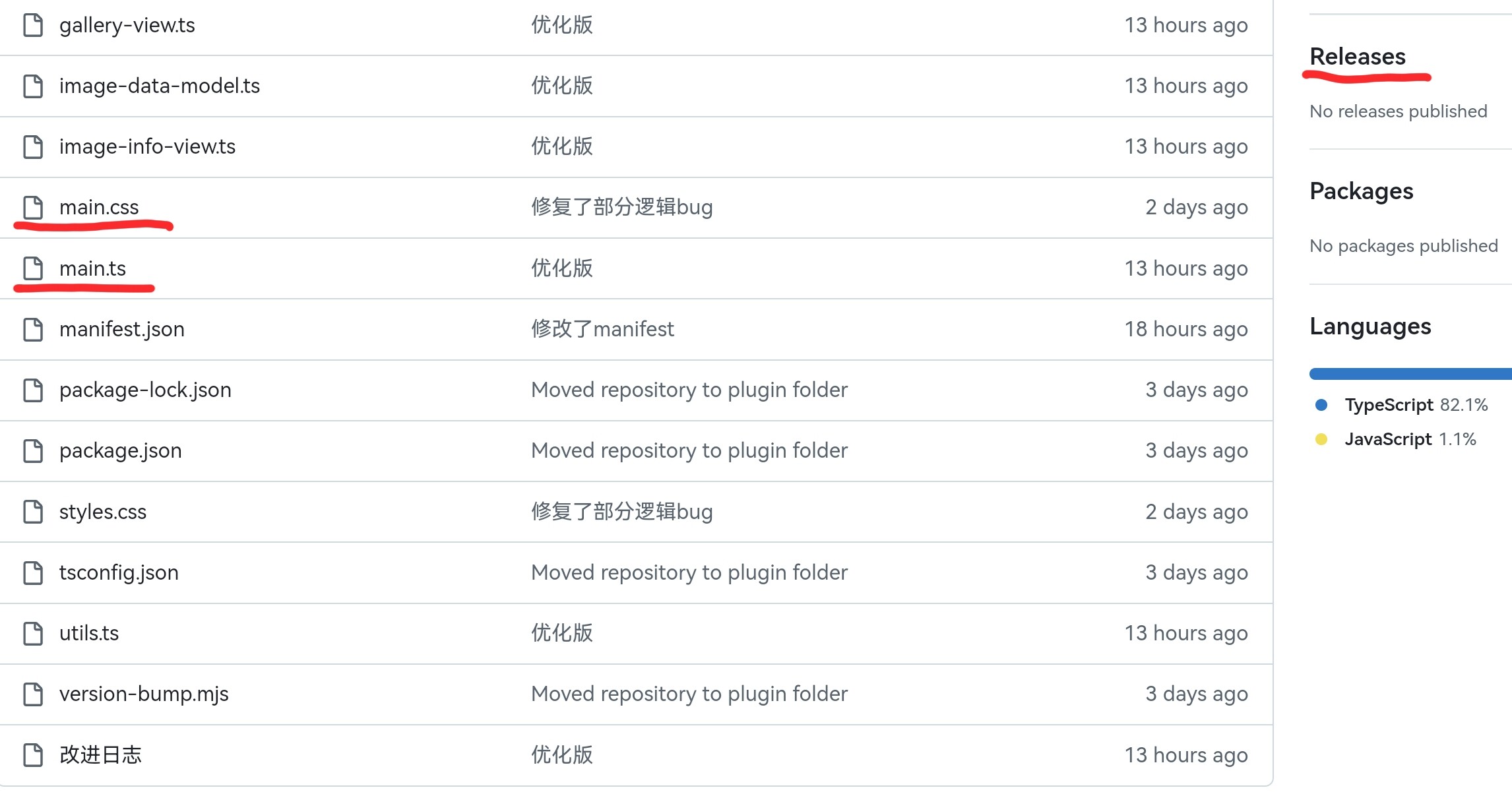This screenshot has height=794, width=1512.
Task: Click the file icon beside styles.css
Action: (33, 512)
